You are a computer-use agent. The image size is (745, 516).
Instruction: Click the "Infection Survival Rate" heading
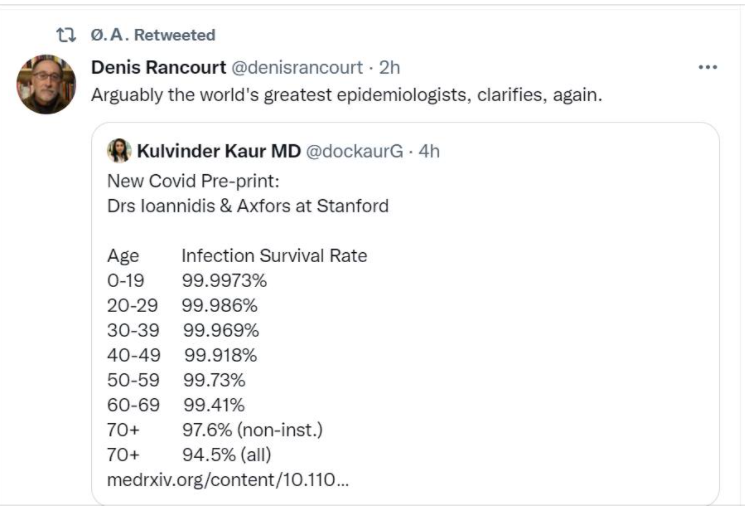click(x=274, y=256)
